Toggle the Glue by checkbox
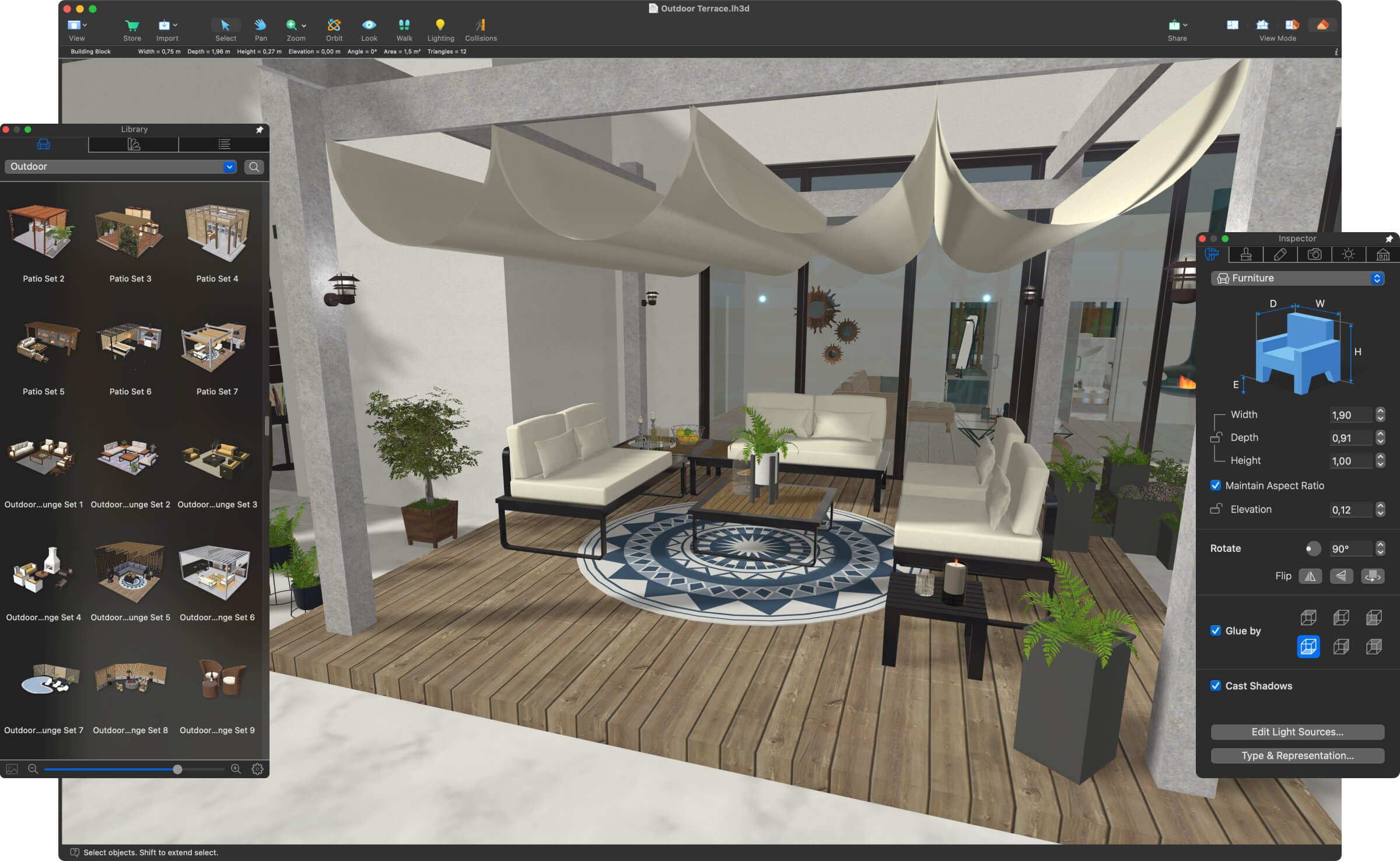This screenshot has width=1400, height=861. (1213, 630)
